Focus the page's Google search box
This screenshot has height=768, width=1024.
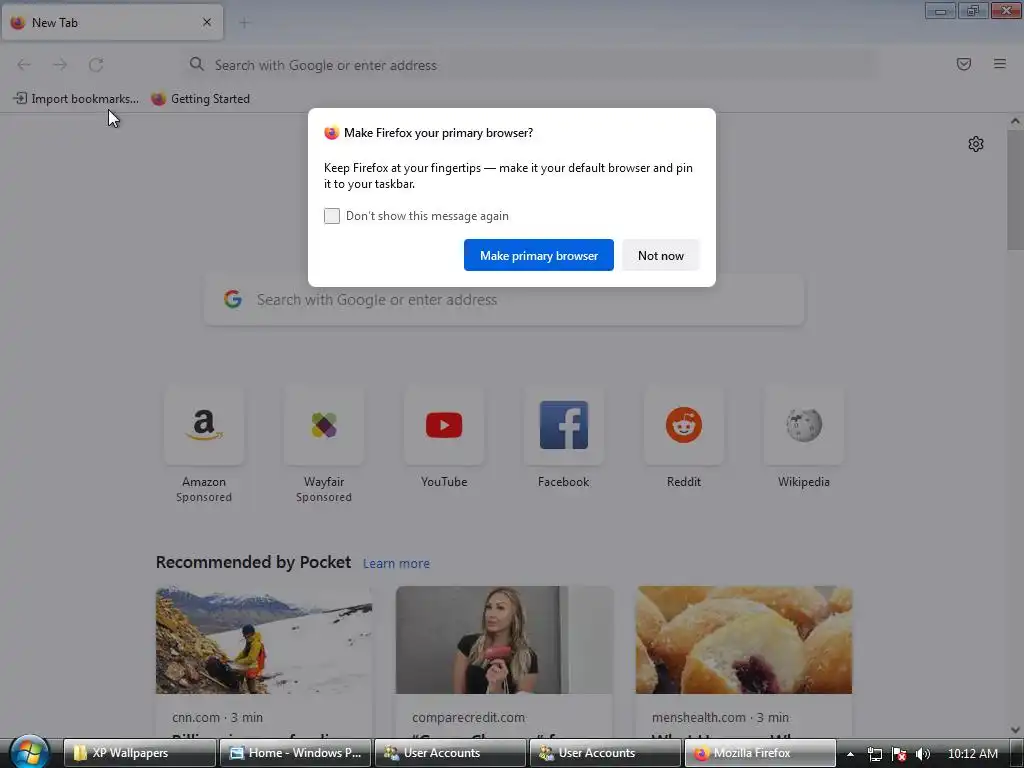tap(504, 300)
